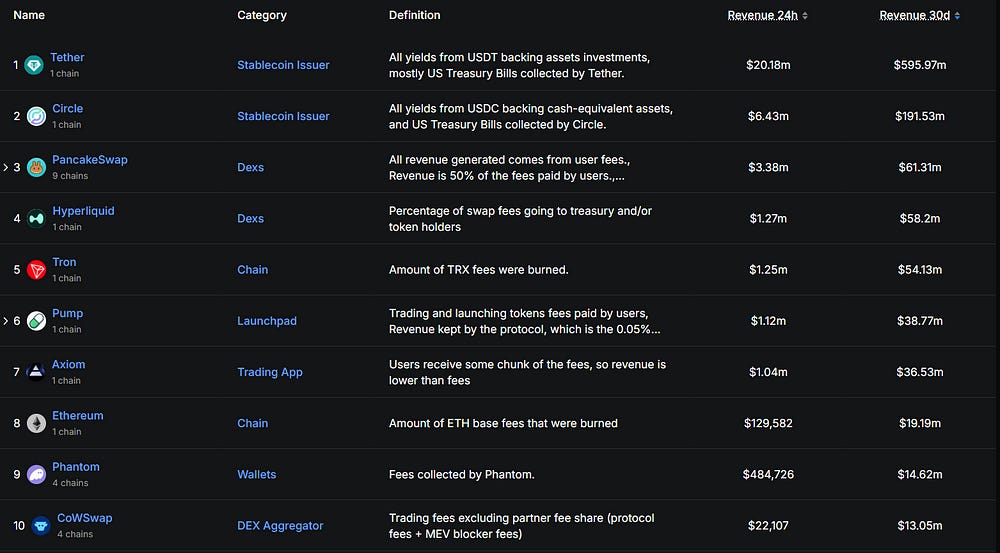The image size is (1000, 553).
Task: Click the Hyperliquid logo icon
Action: pyautogui.click(x=36, y=218)
